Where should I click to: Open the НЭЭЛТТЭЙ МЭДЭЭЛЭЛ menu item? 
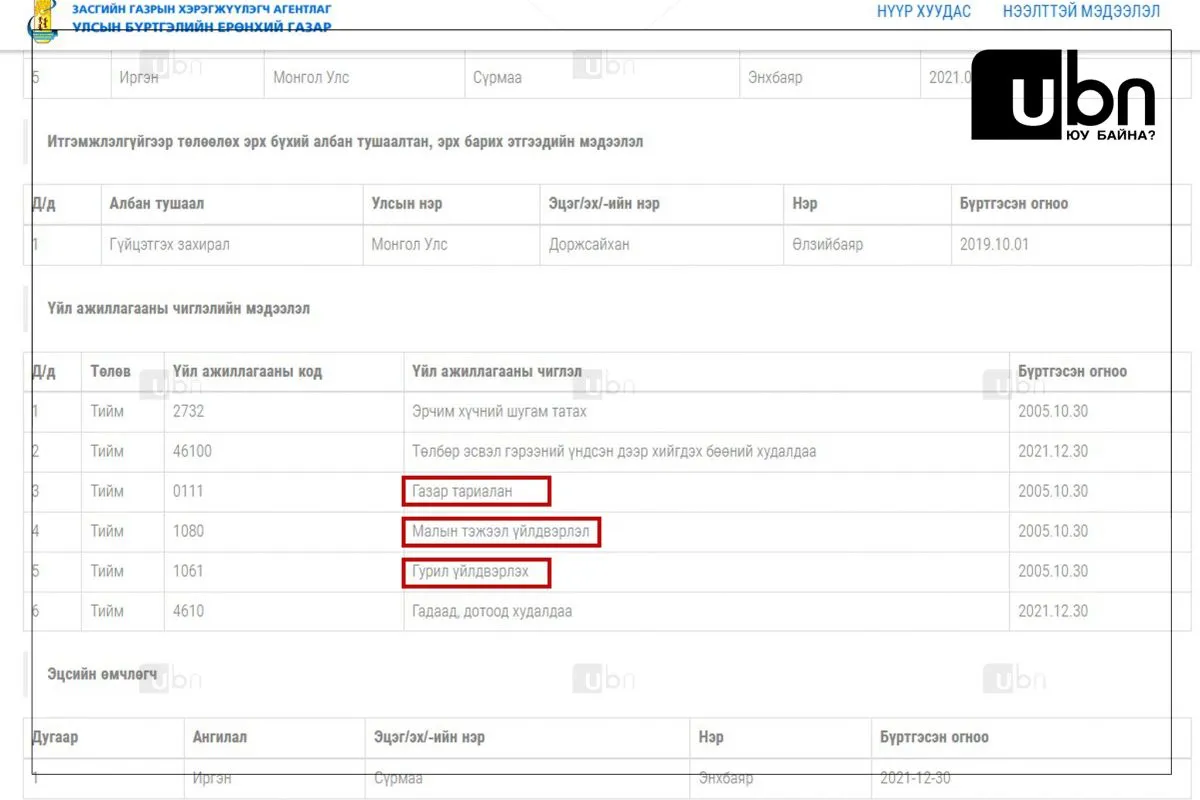[1081, 12]
